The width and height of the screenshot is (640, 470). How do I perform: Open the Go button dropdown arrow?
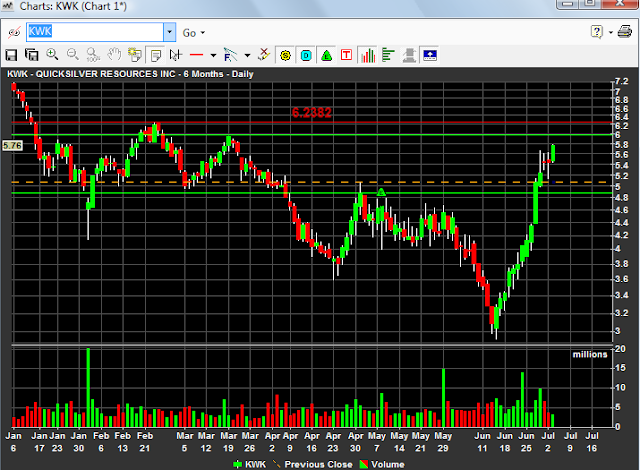point(203,33)
